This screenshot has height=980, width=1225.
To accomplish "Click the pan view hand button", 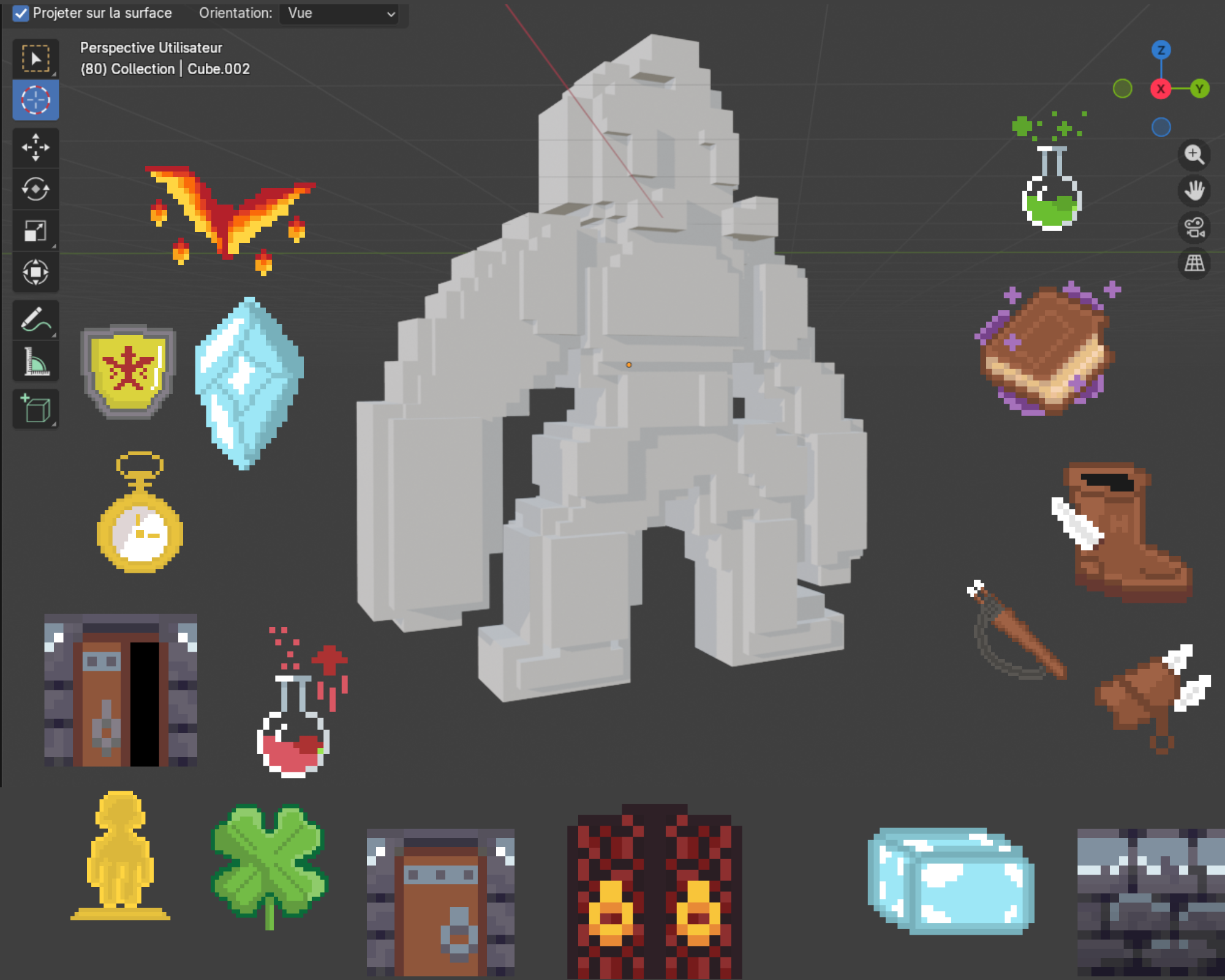I will point(1194,190).
